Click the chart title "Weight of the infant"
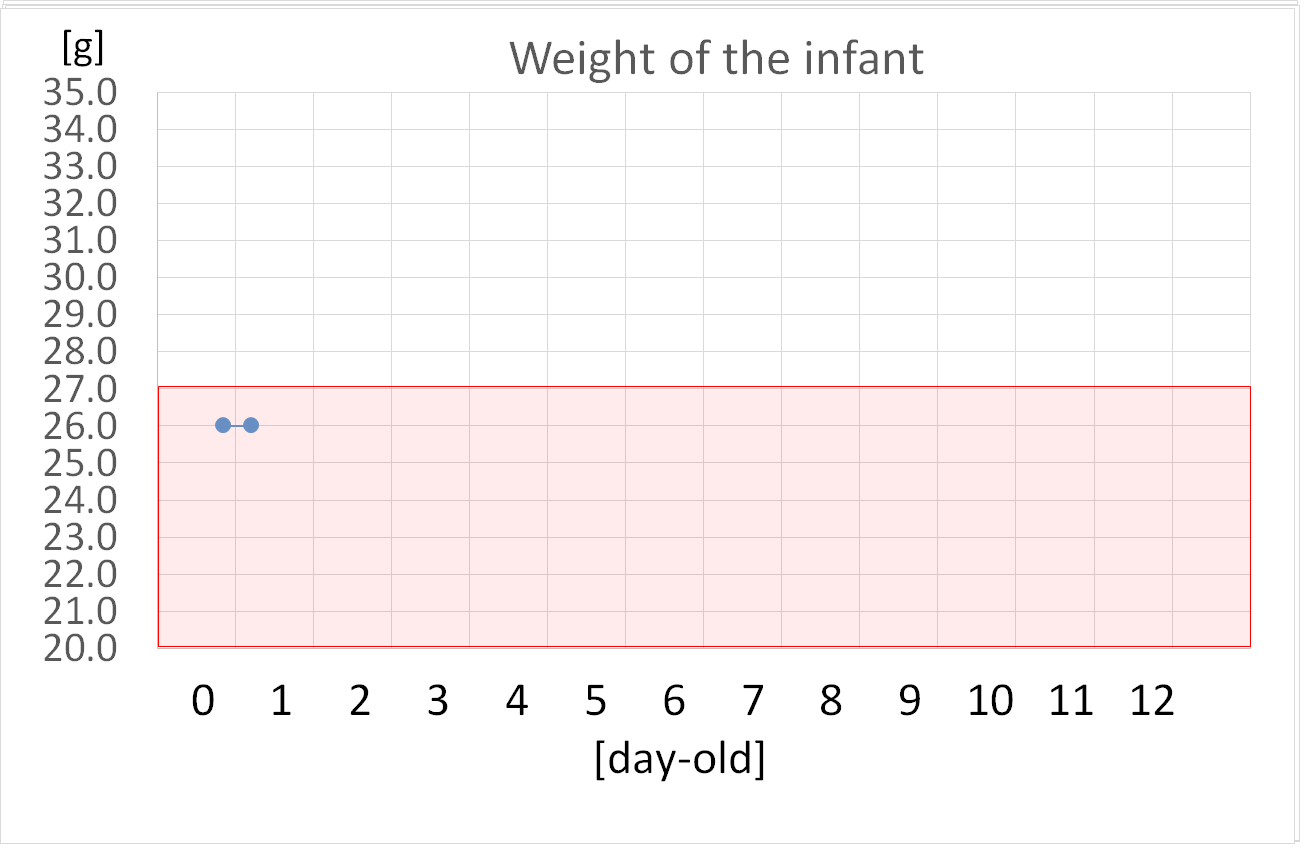The height and width of the screenshot is (852, 1304). (x=716, y=59)
